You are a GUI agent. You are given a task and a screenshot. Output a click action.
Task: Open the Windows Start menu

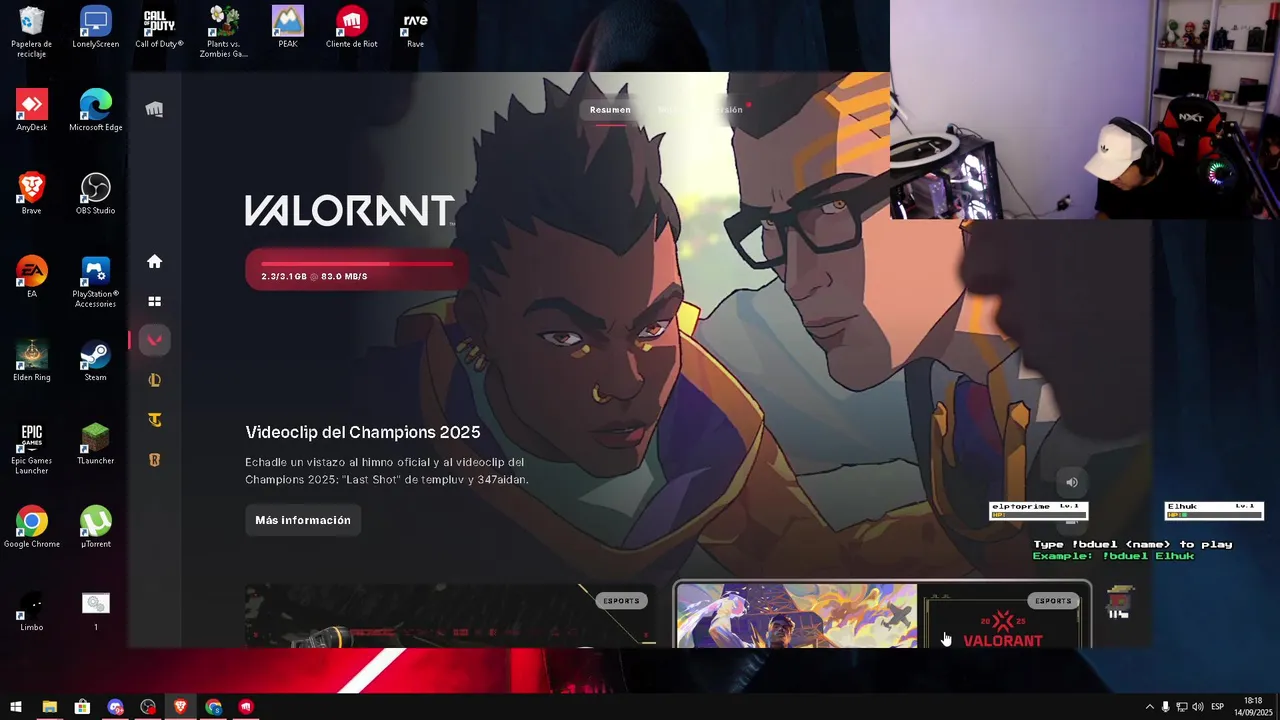point(16,707)
